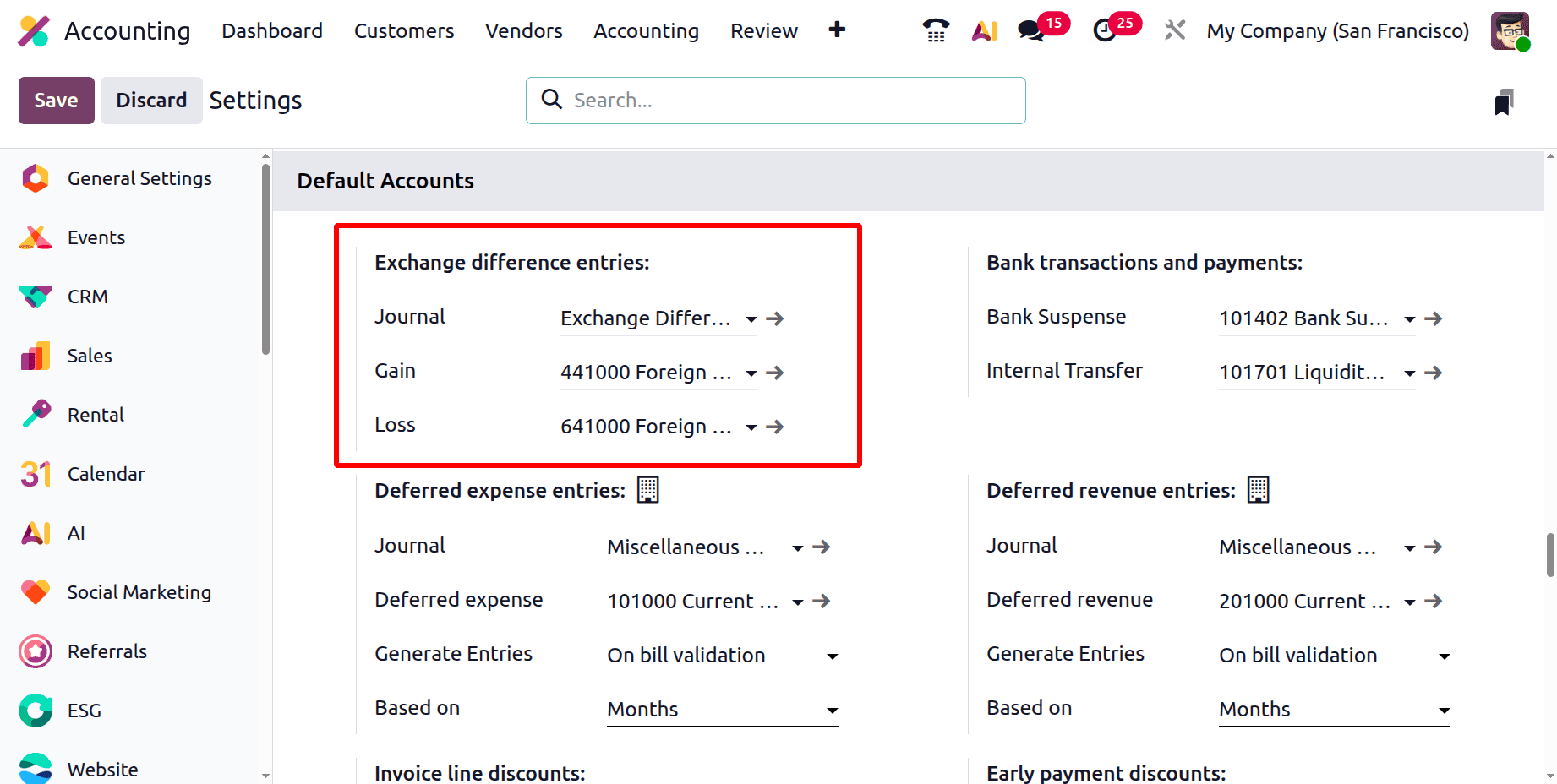The width and height of the screenshot is (1557, 784).
Task: Switch to the Vendors menu
Action: click(x=523, y=30)
